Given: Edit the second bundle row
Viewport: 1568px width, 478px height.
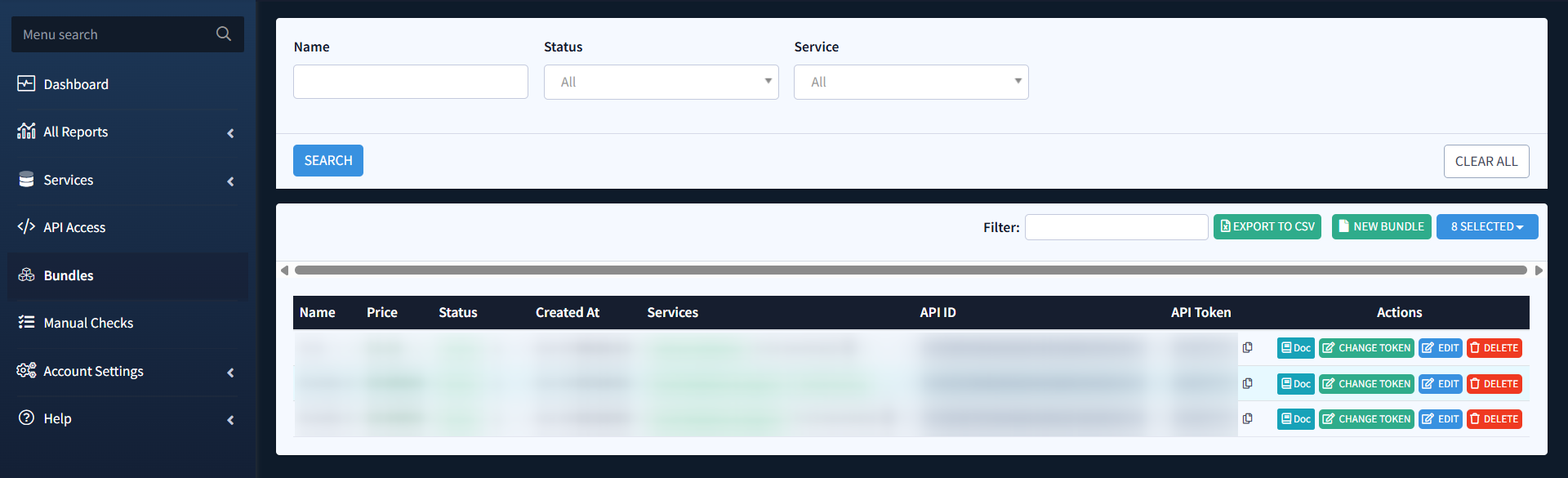Looking at the screenshot, I should click(x=1440, y=384).
